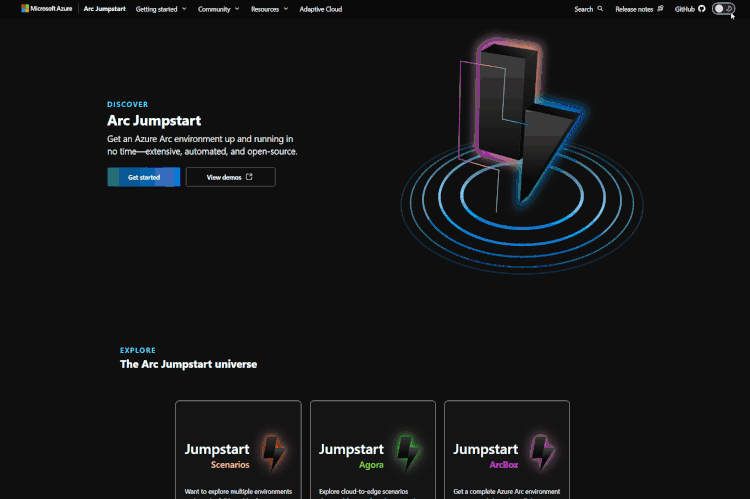This screenshot has width=750, height=499.
Task: Click the Search label in navbar
Action: coord(584,9)
